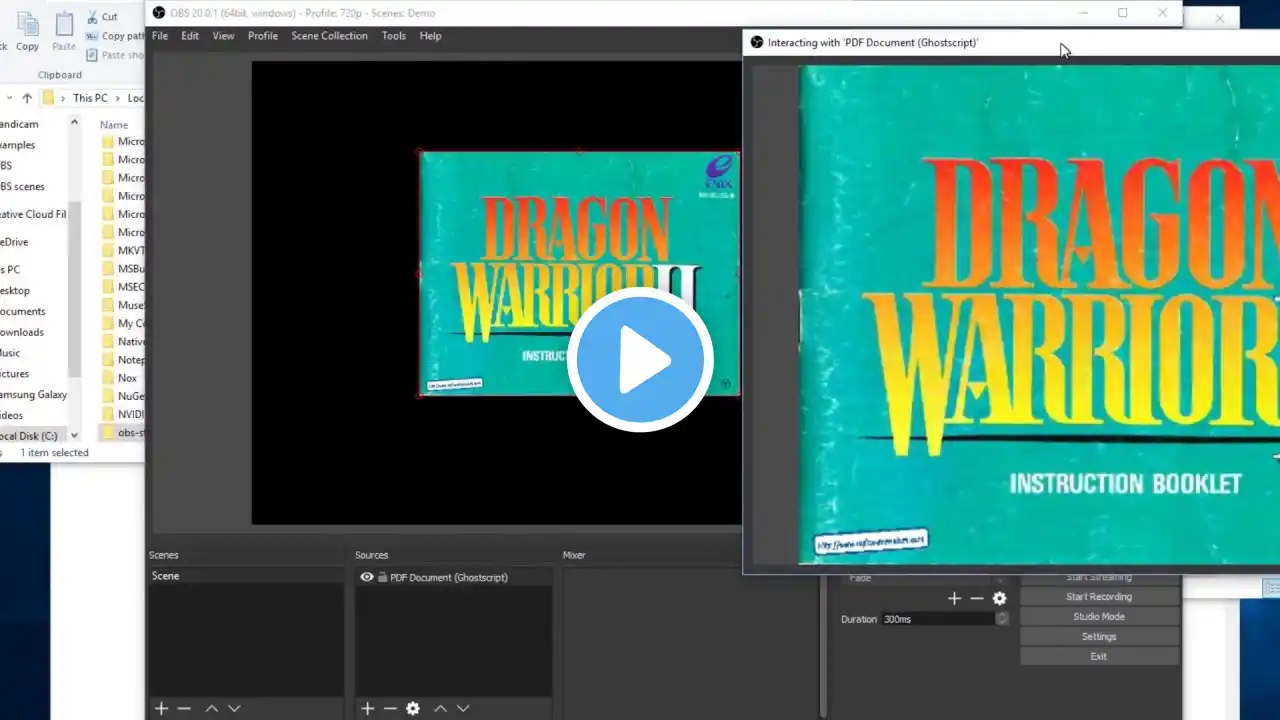Move scene up in Scenes panel
Screen dimensions: 1280x720
click(x=211, y=708)
